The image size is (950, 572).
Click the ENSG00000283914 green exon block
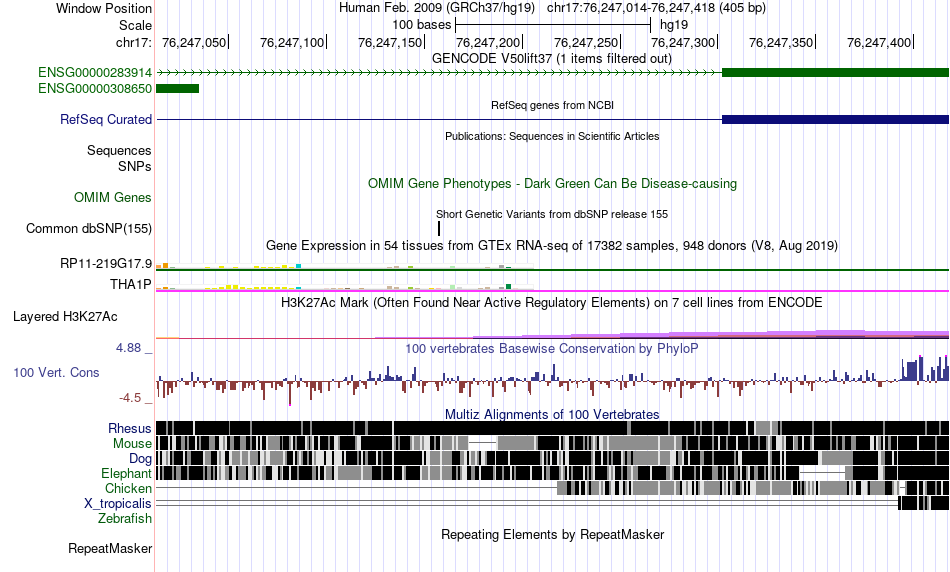point(835,73)
